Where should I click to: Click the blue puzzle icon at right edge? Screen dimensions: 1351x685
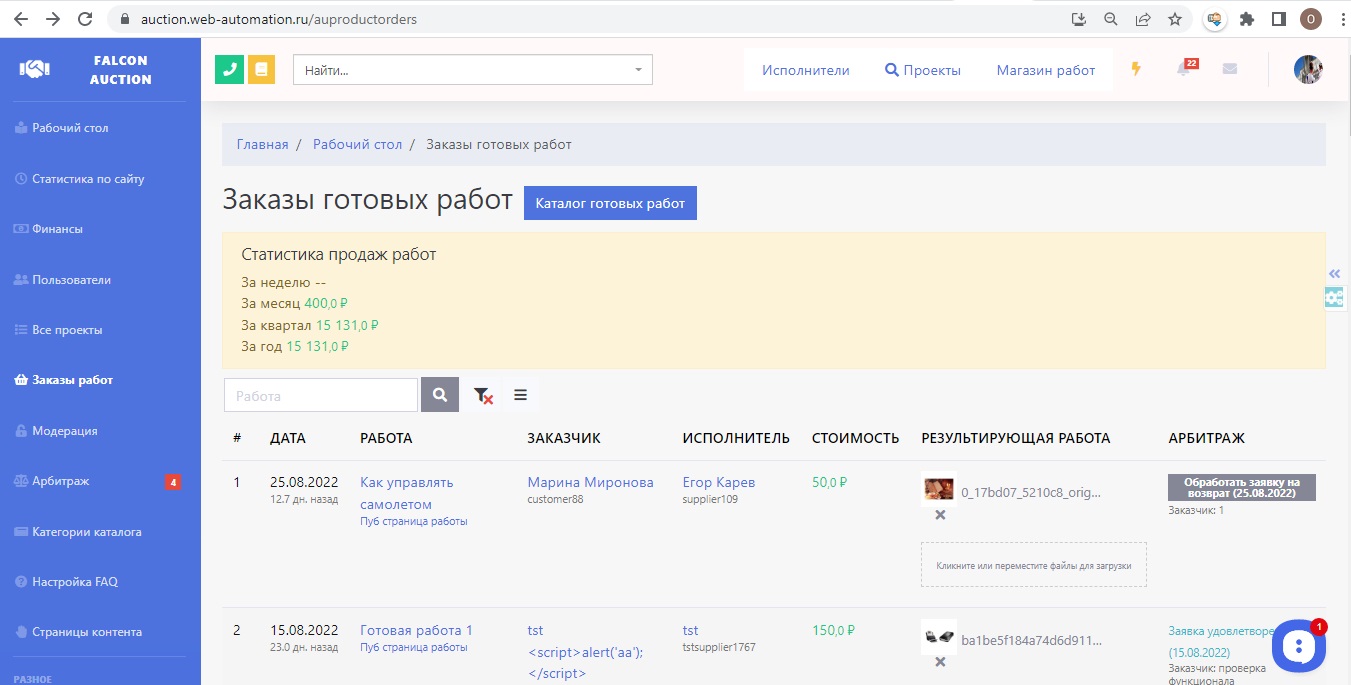(1334, 297)
